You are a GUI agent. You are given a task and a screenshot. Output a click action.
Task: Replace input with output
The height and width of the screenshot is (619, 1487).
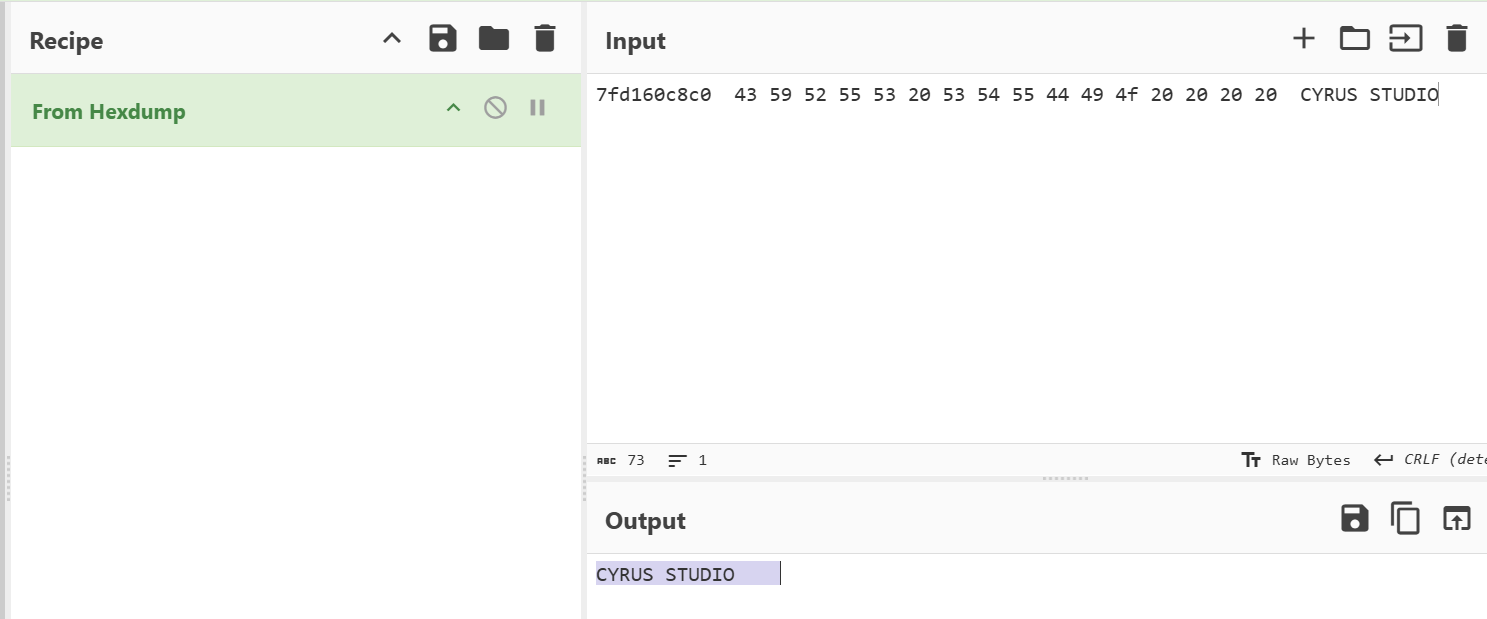(x=1456, y=518)
